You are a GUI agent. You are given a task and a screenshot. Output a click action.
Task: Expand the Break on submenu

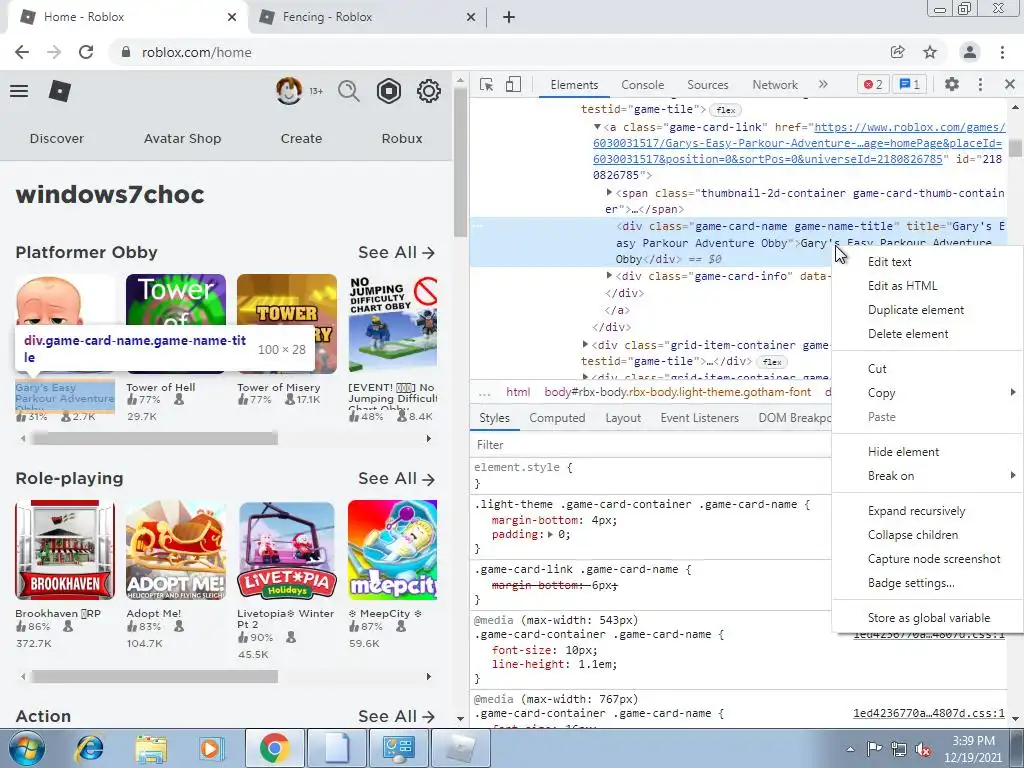(x=927, y=476)
